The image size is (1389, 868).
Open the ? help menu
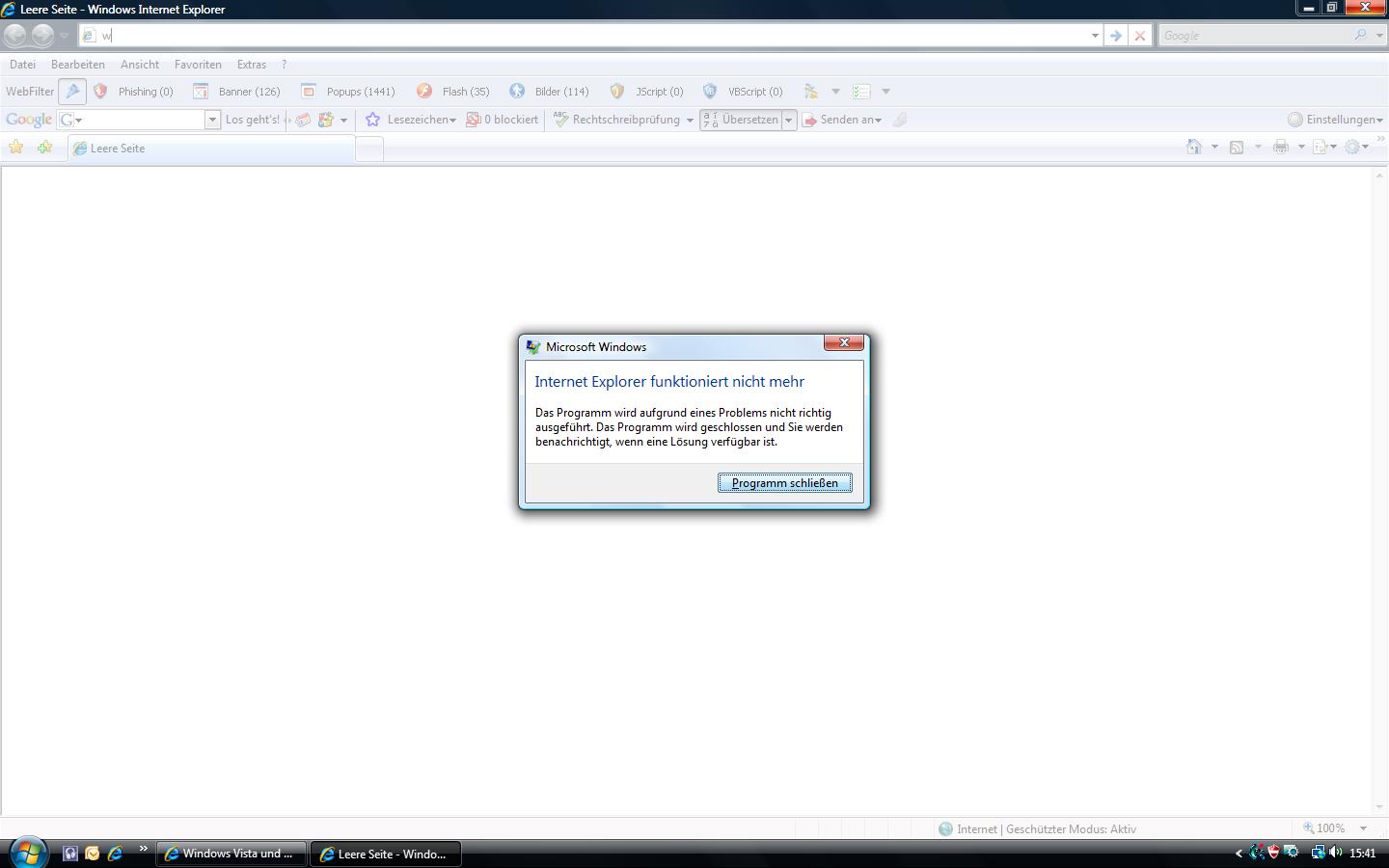pos(284,65)
